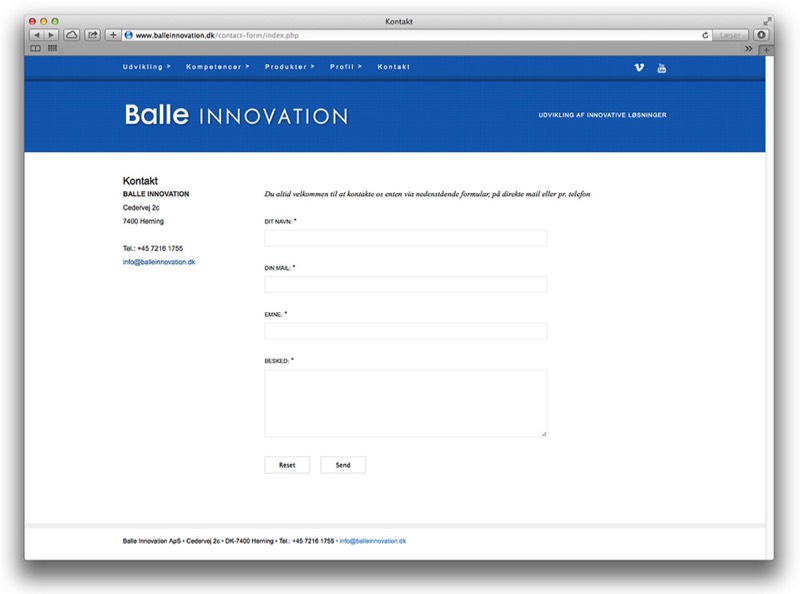The height and width of the screenshot is (594, 800).
Task: Go forward with the Safari forward arrow
Action: [51, 35]
